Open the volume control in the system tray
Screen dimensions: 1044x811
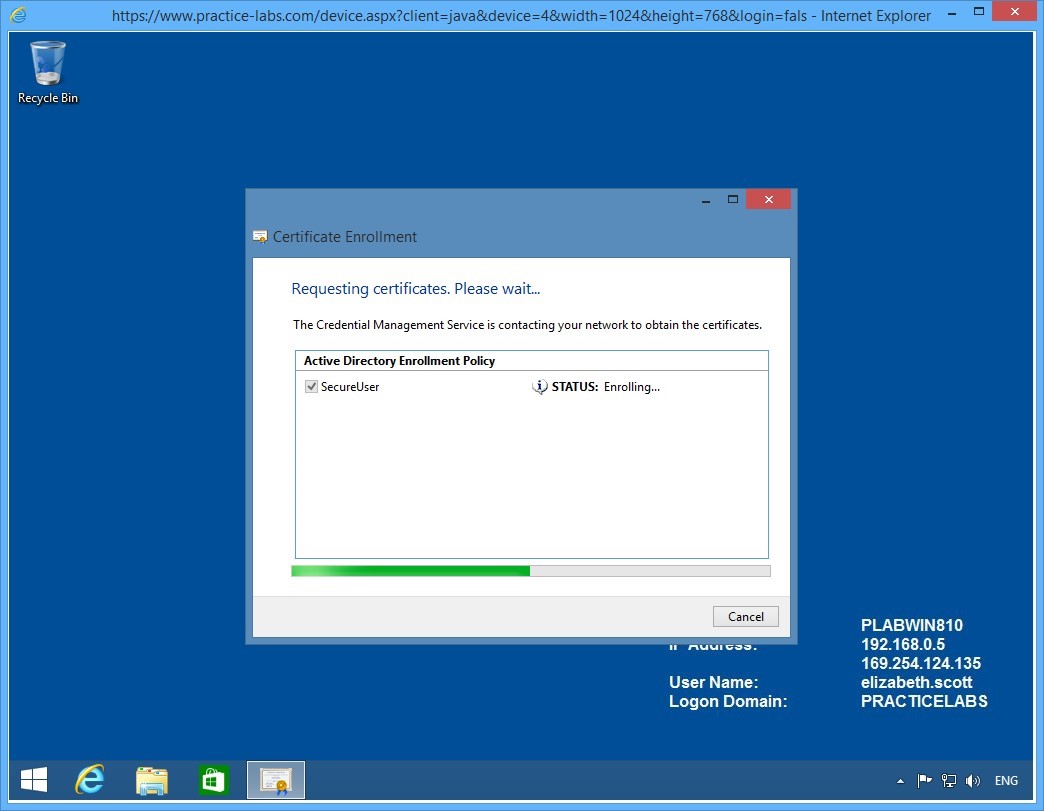pos(973,781)
